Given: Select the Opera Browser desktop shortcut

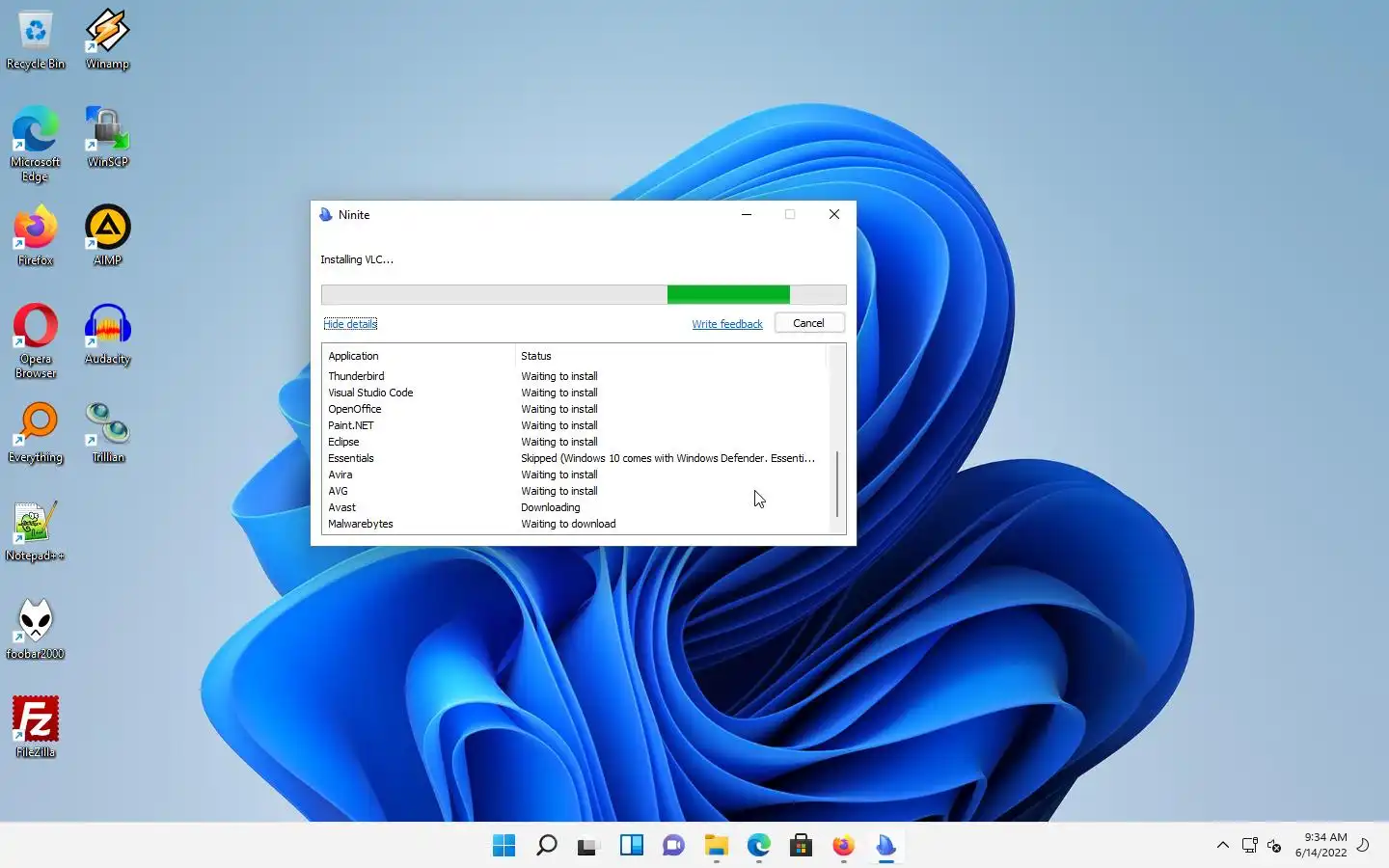Looking at the screenshot, I should coord(36,340).
